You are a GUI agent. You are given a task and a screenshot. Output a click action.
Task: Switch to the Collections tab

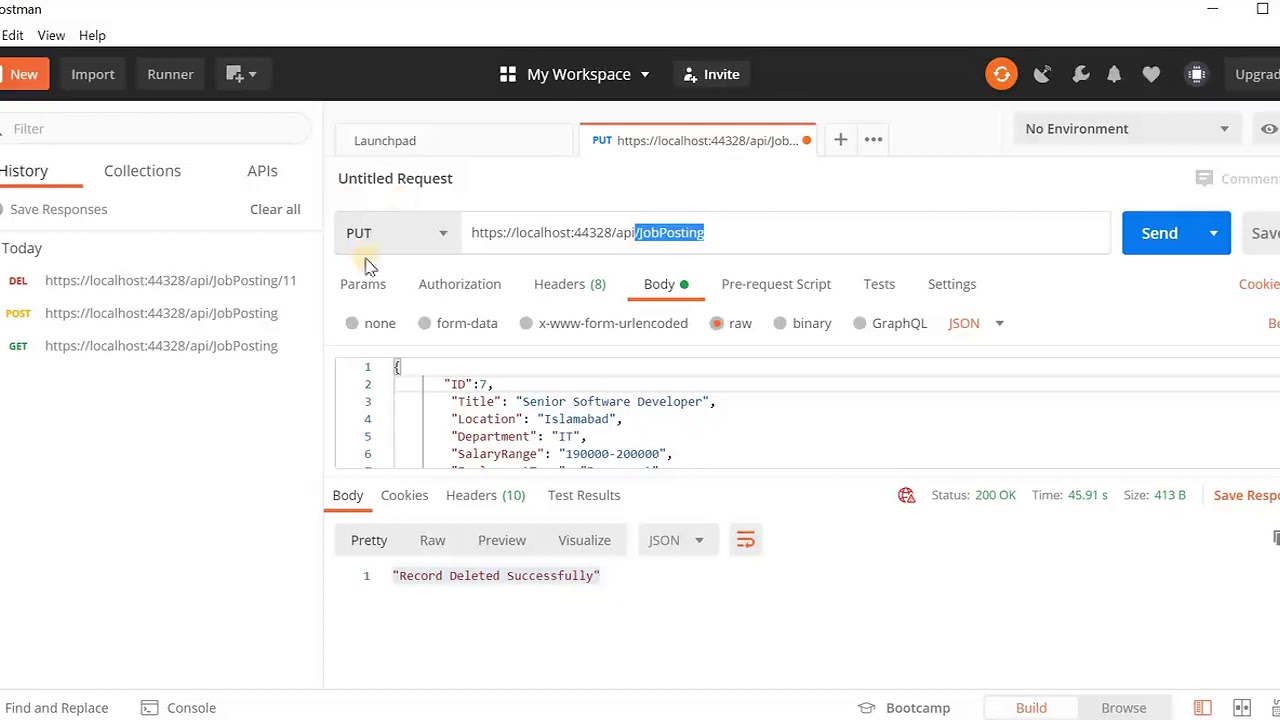coord(142,171)
